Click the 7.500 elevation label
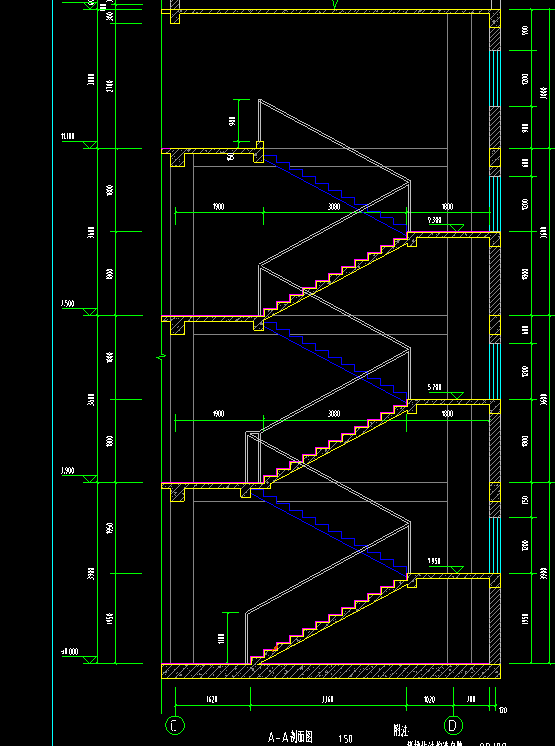 pyautogui.click(x=68, y=304)
